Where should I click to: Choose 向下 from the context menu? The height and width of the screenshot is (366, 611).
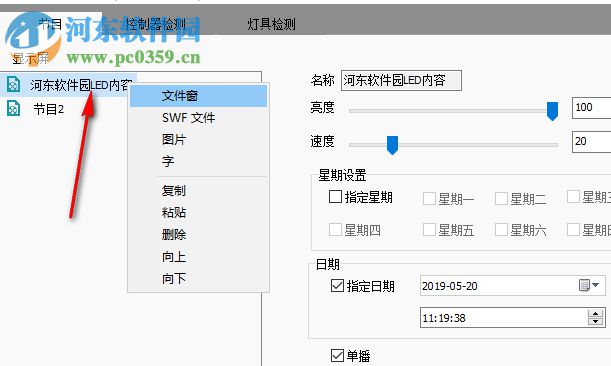pyautogui.click(x=198, y=279)
